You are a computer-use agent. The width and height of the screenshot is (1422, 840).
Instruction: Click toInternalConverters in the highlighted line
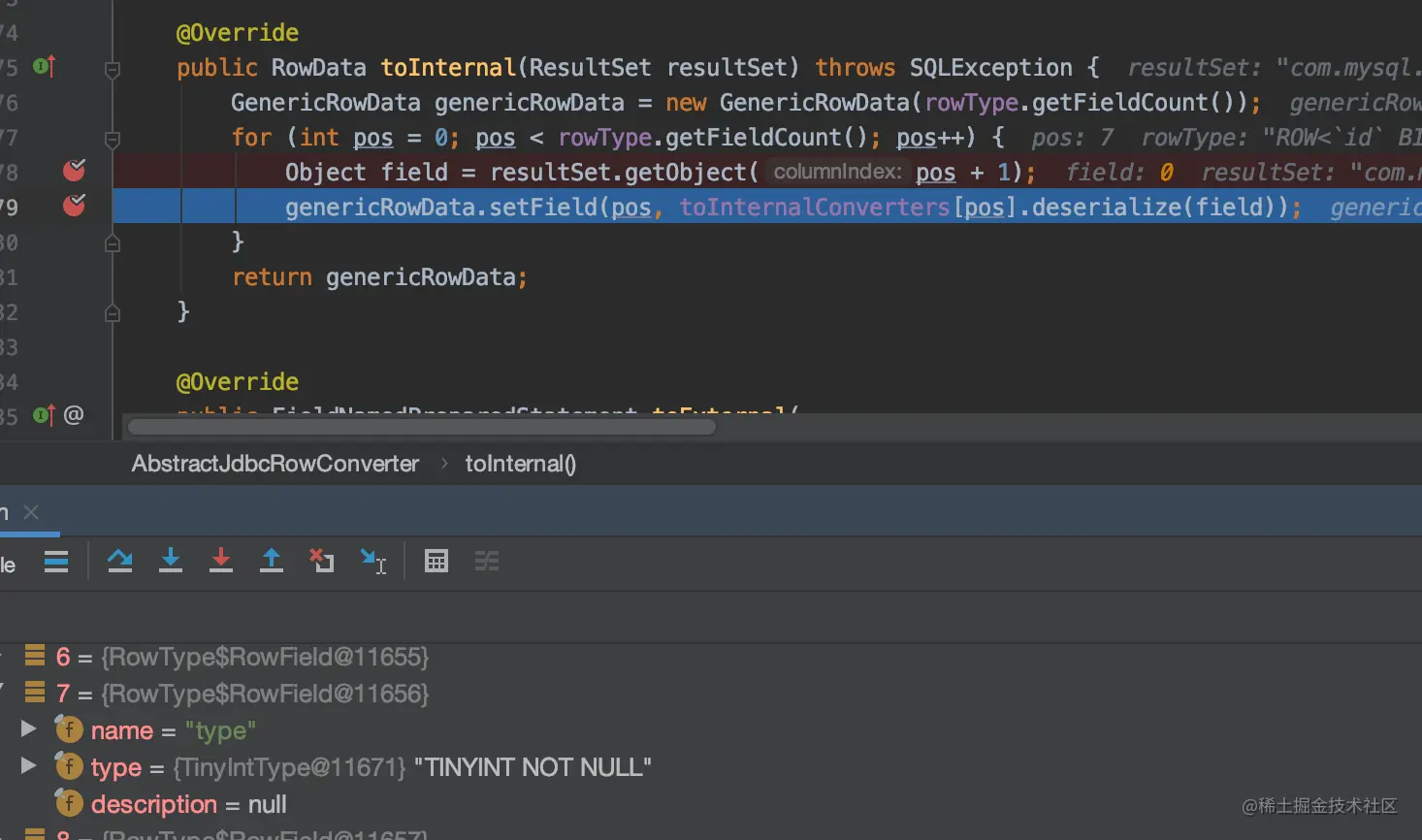[x=815, y=207]
